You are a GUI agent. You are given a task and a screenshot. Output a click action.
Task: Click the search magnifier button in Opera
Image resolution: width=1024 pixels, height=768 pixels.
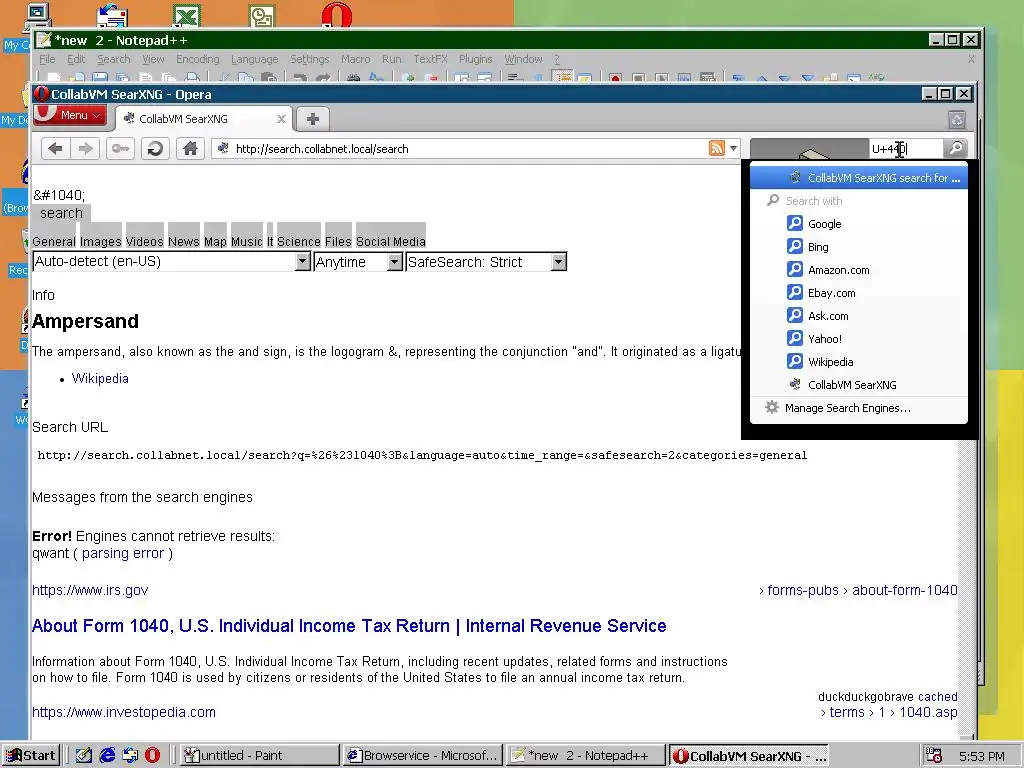pos(955,148)
